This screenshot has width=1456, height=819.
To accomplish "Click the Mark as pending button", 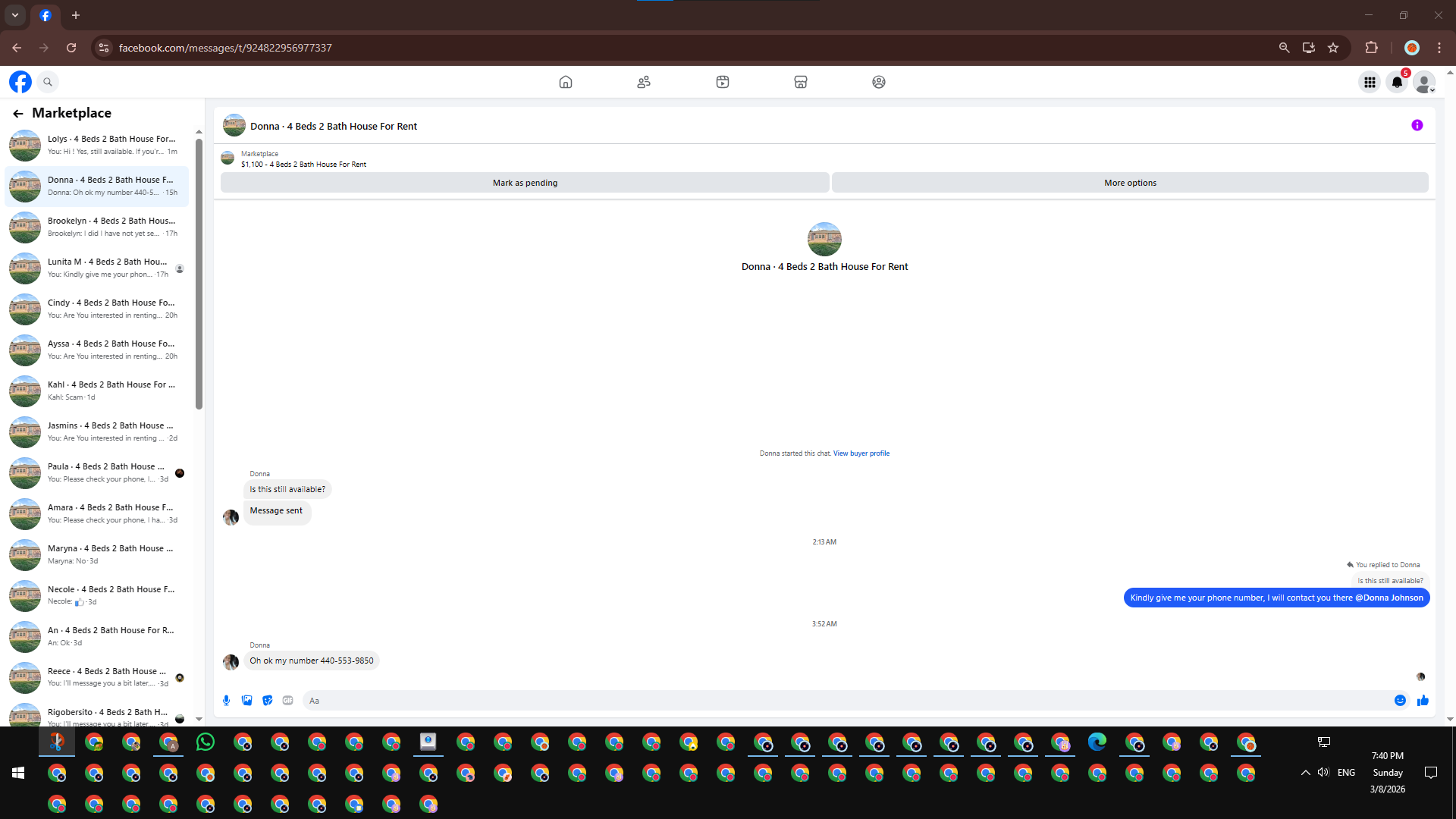I will coord(525,183).
